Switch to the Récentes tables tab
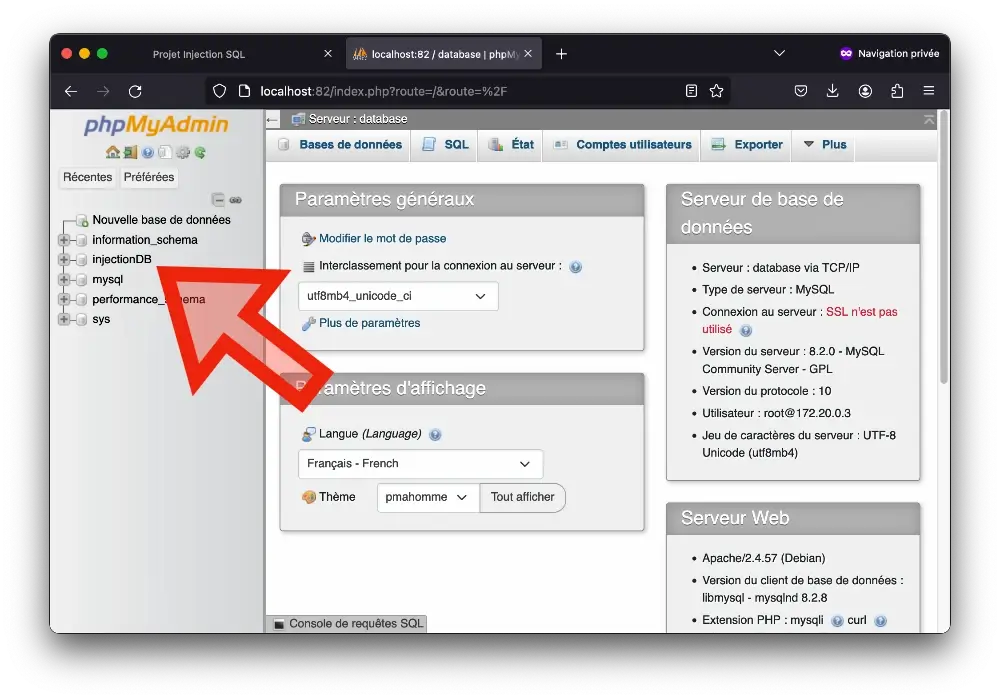 pos(87,177)
